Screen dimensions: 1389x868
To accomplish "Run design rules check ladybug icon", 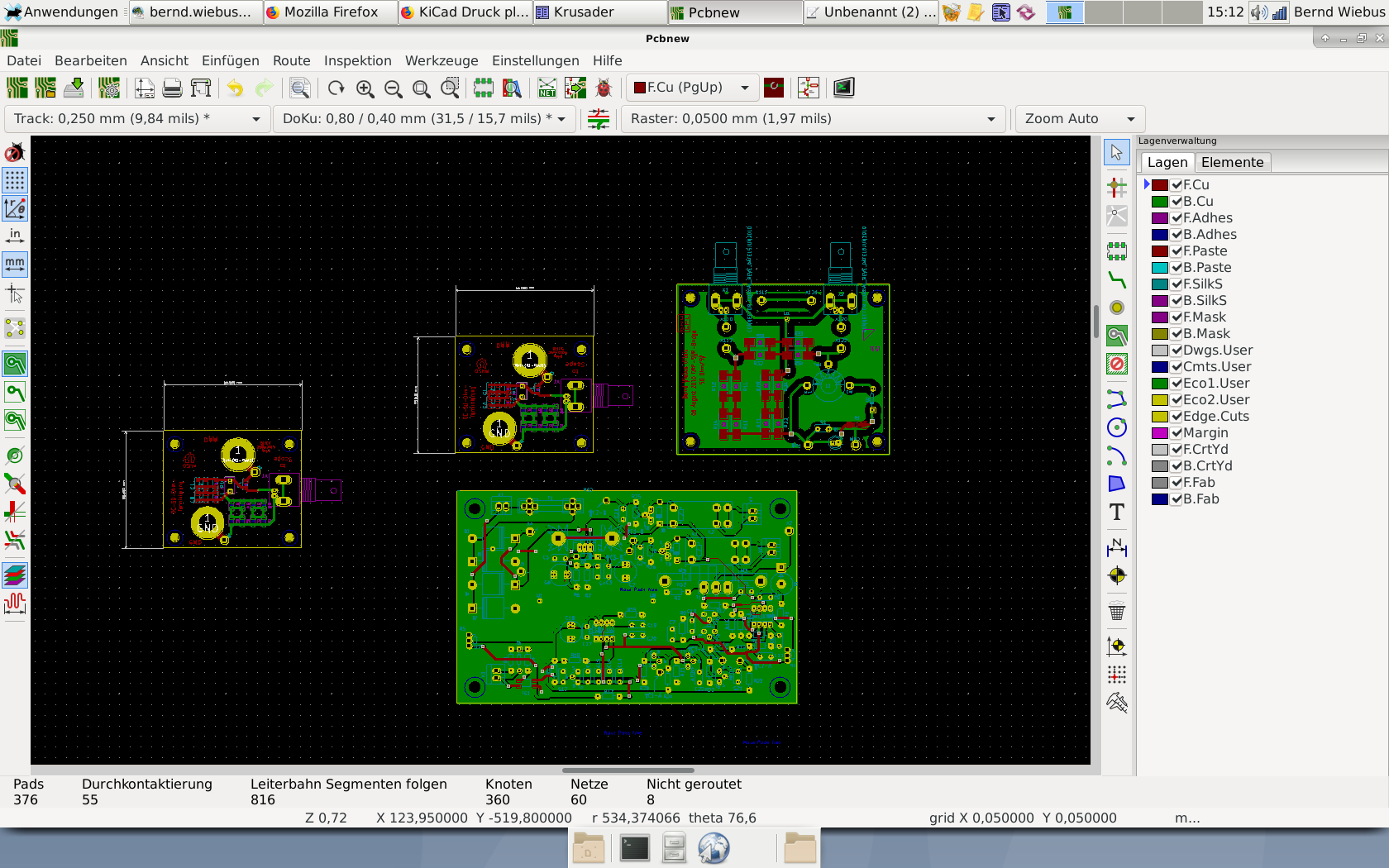I will coord(604,88).
